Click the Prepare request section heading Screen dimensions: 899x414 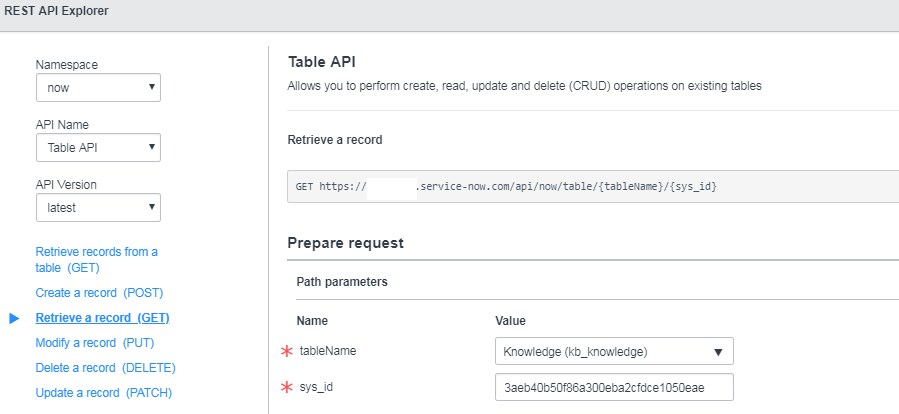pyautogui.click(x=345, y=243)
